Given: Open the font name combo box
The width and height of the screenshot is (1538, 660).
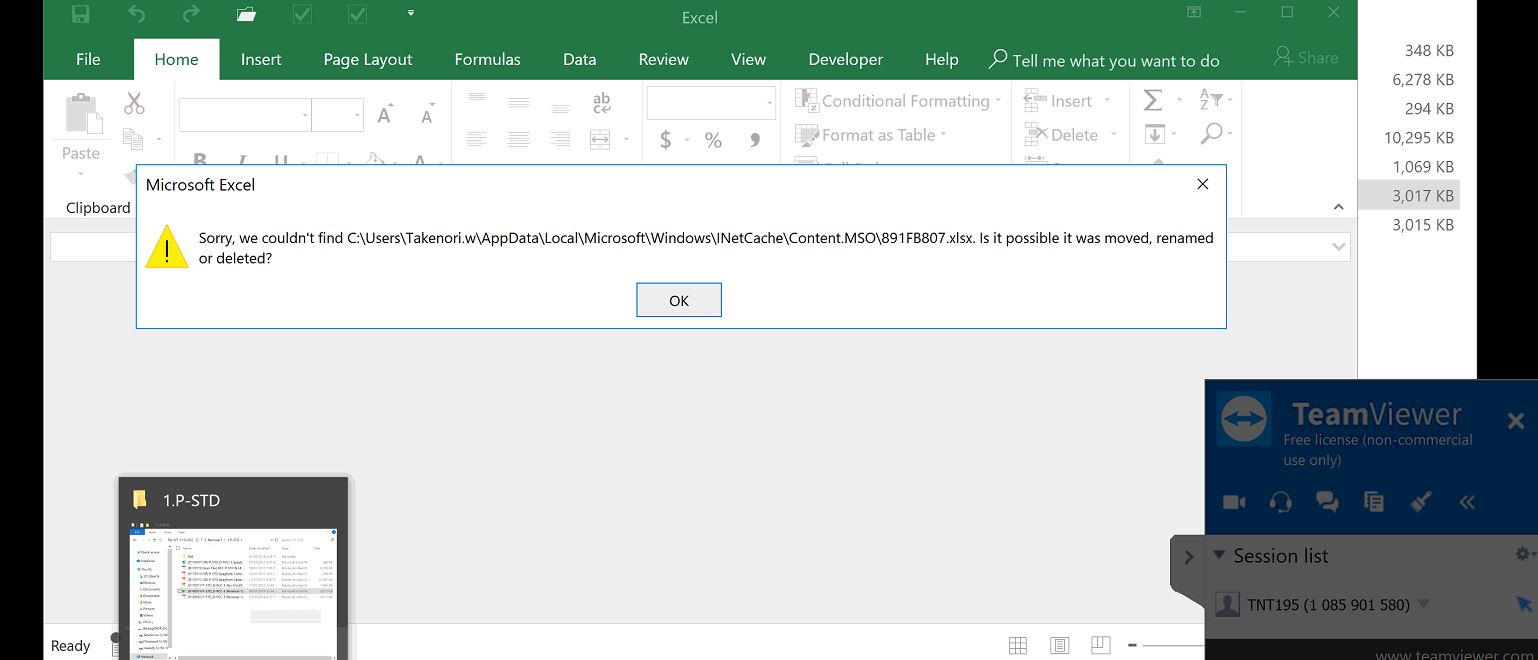Looking at the screenshot, I should 245,115.
